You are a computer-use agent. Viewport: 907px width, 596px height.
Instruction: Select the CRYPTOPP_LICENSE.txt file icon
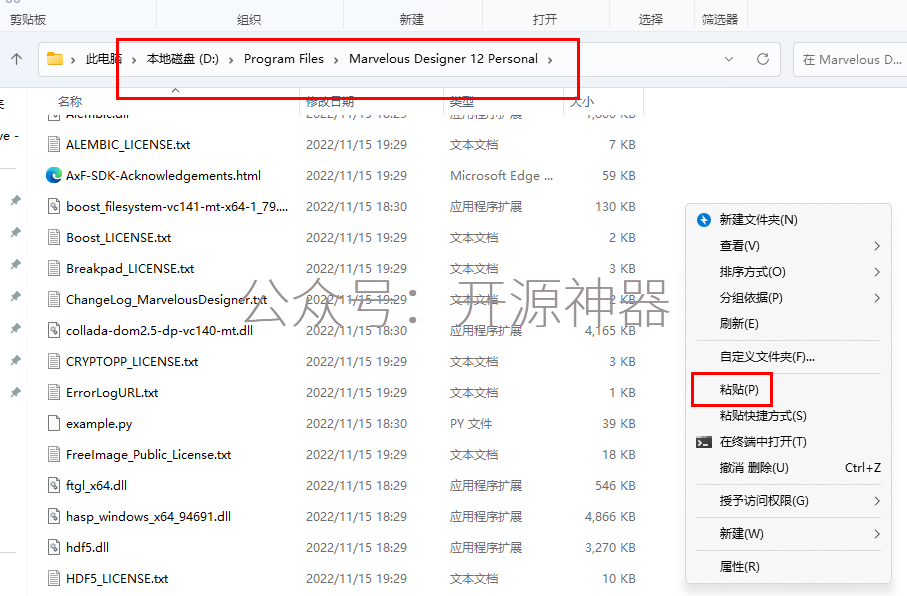[54, 362]
